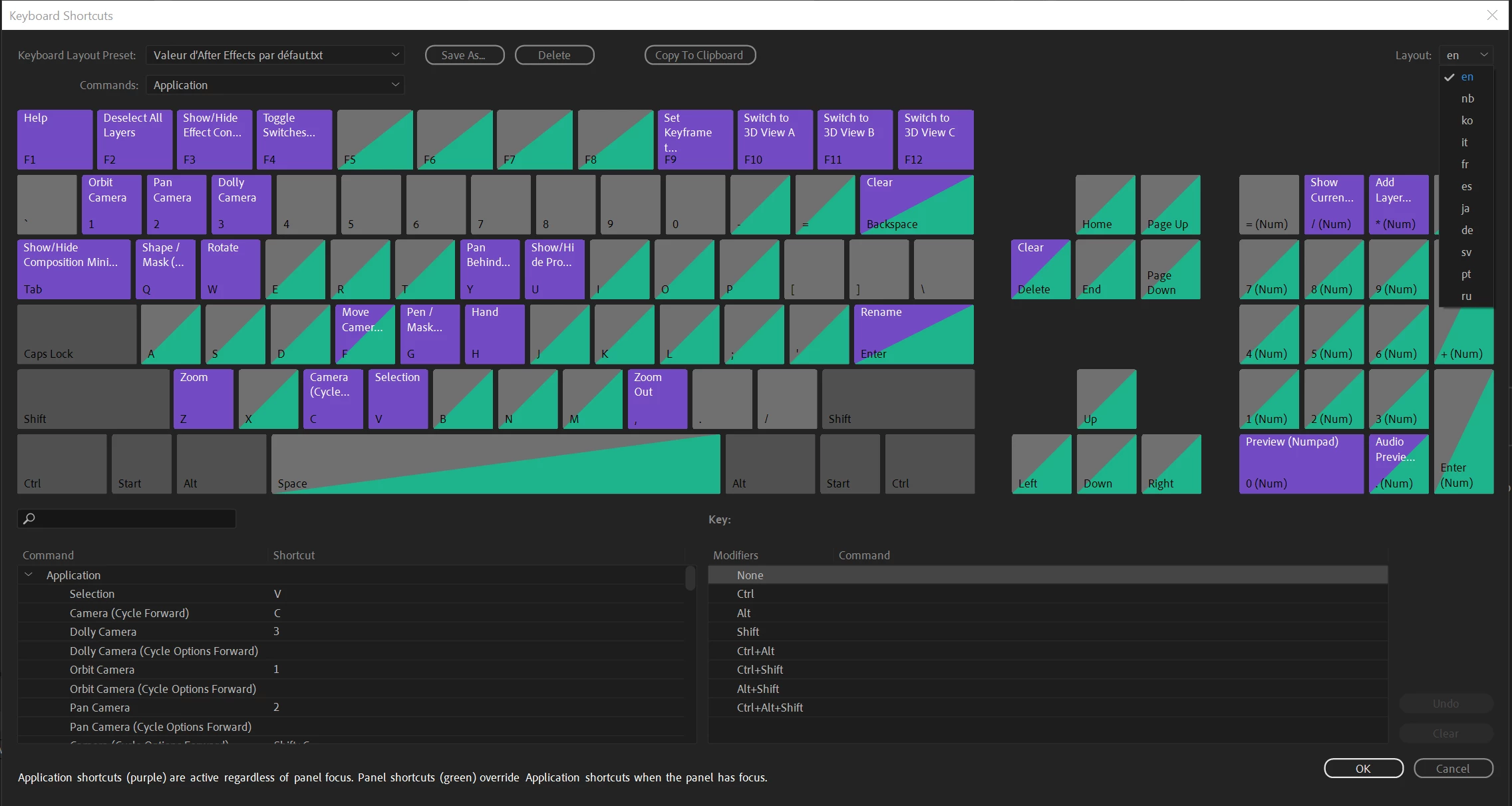Viewport: 1512px width, 806px height.
Task: Click Copy To Clipboard button
Action: point(700,55)
